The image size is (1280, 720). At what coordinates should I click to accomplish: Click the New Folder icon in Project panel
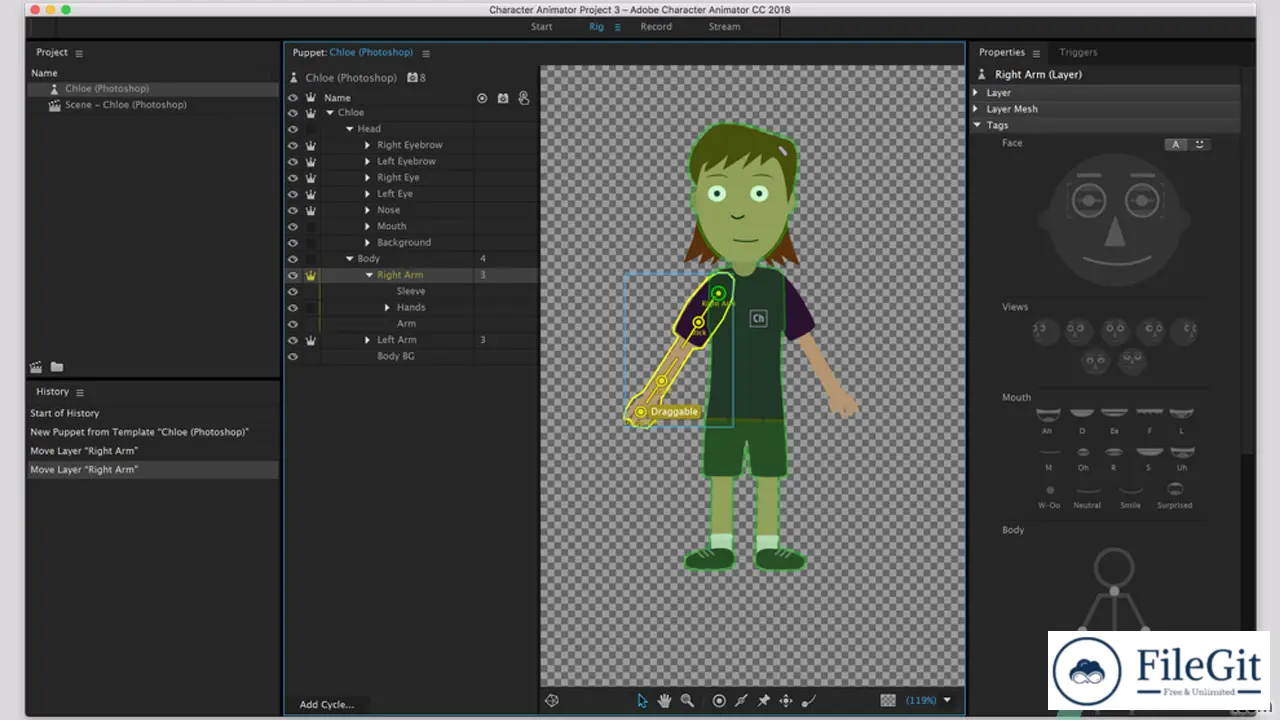57,367
